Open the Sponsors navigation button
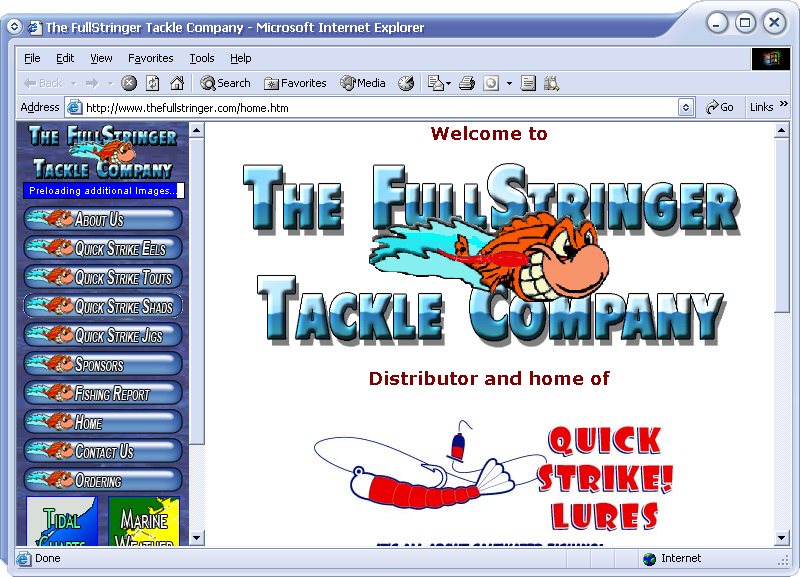 click(x=103, y=364)
